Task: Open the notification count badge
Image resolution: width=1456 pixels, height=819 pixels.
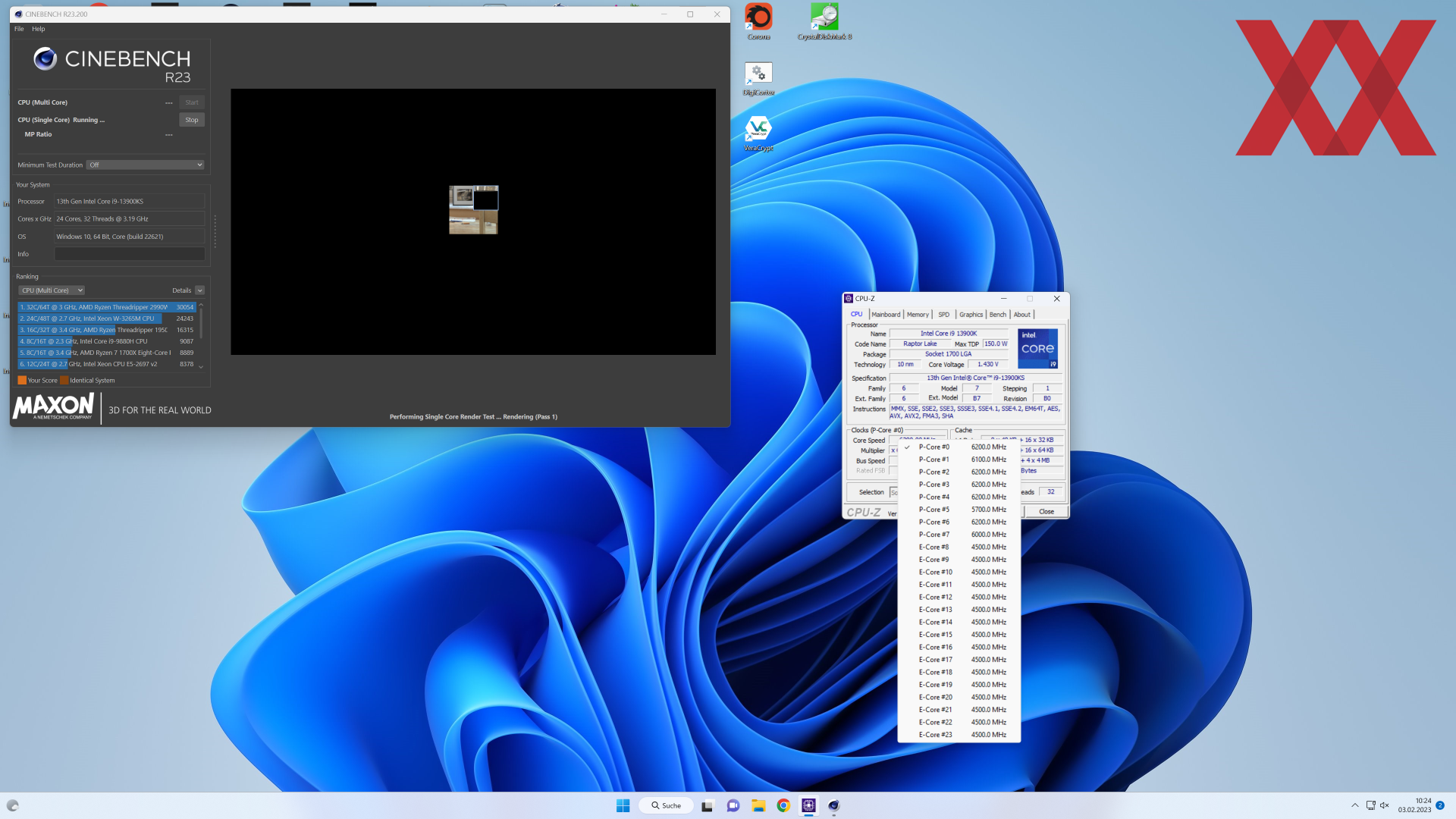Action: point(1440,805)
